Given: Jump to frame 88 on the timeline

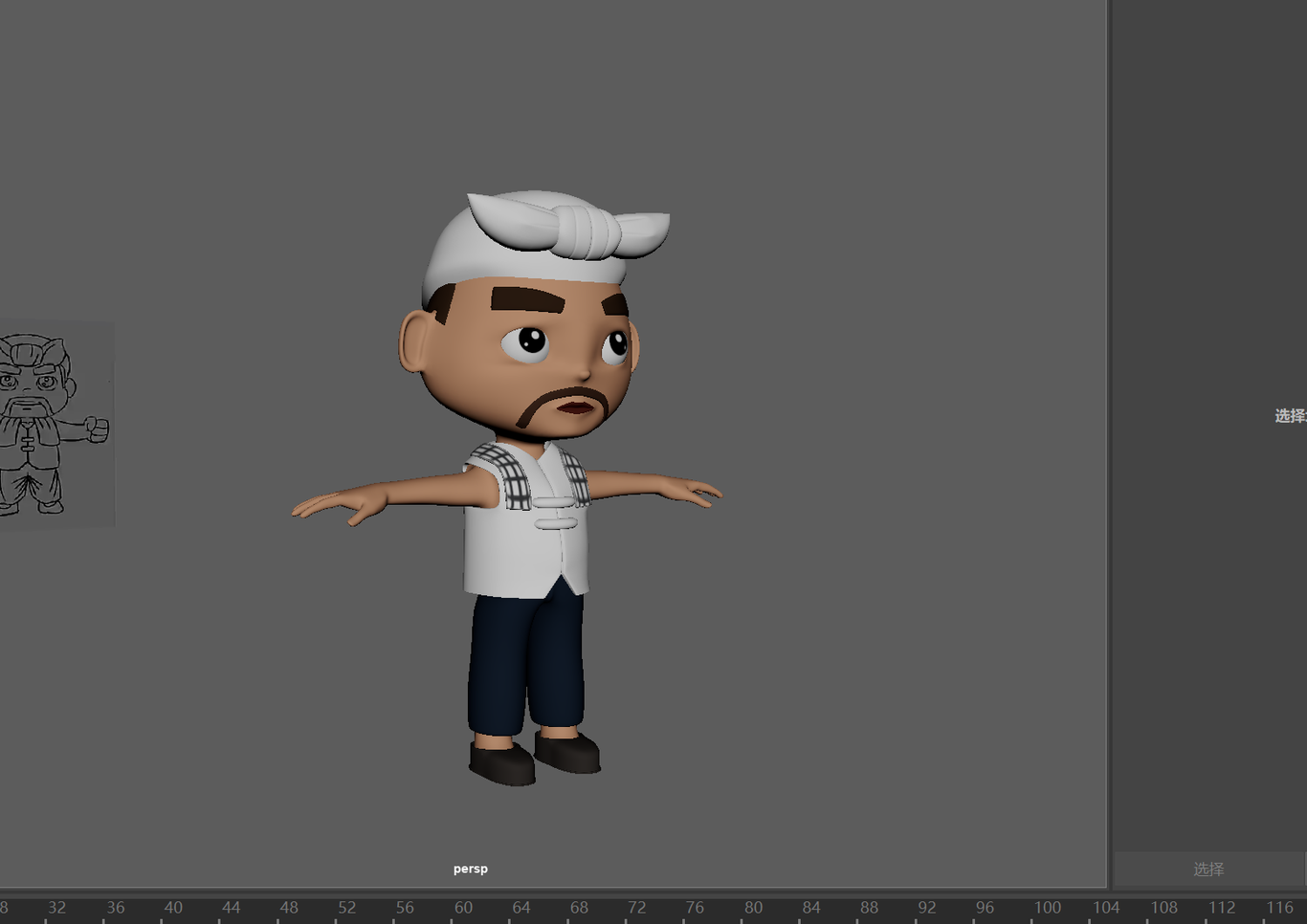Looking at the screenshot, I should coord(869,907).
